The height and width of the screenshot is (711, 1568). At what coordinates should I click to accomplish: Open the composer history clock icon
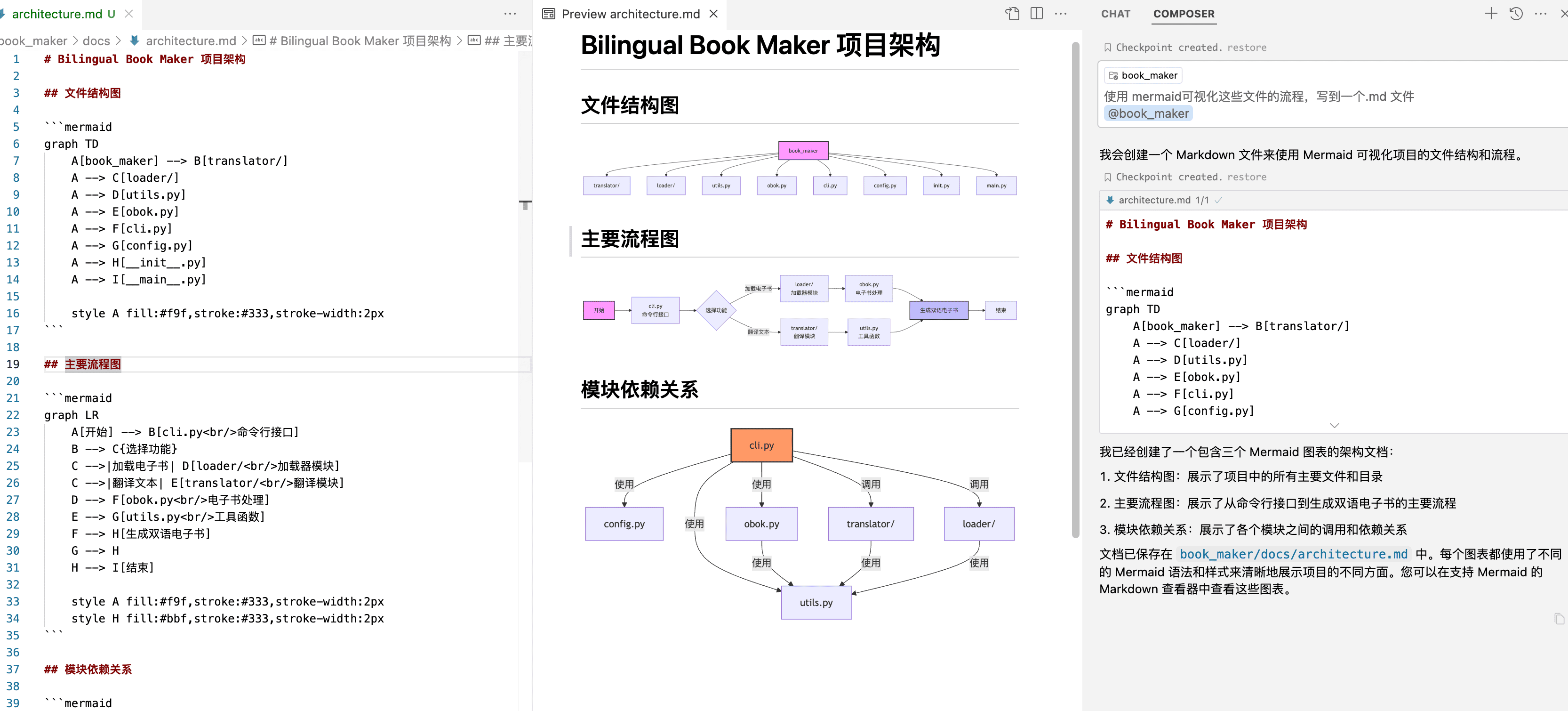coord(1516,13)
